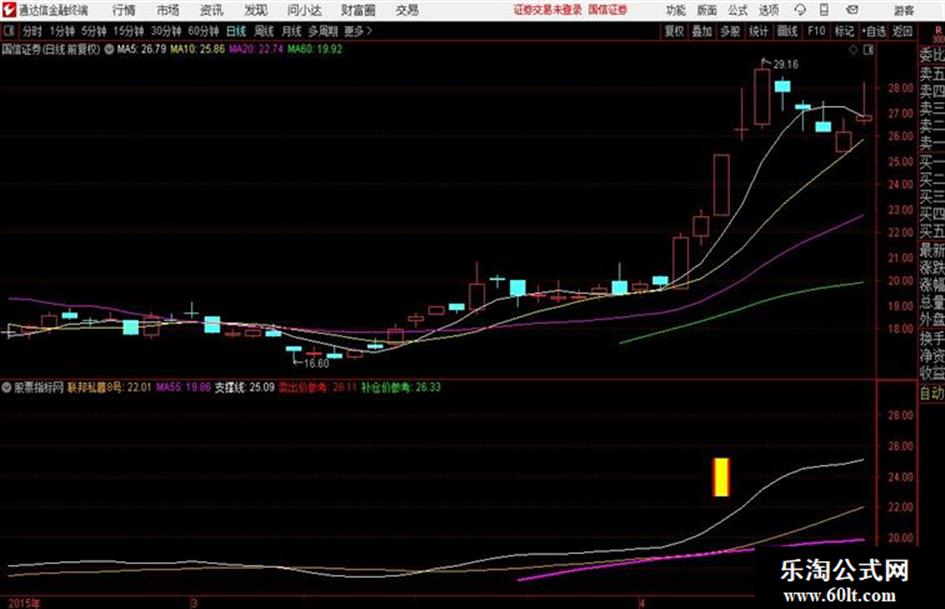This screenshot has height=609, width=945.
Task: Click the 通达信 app logo icon
Action: (x=9, y=10)
